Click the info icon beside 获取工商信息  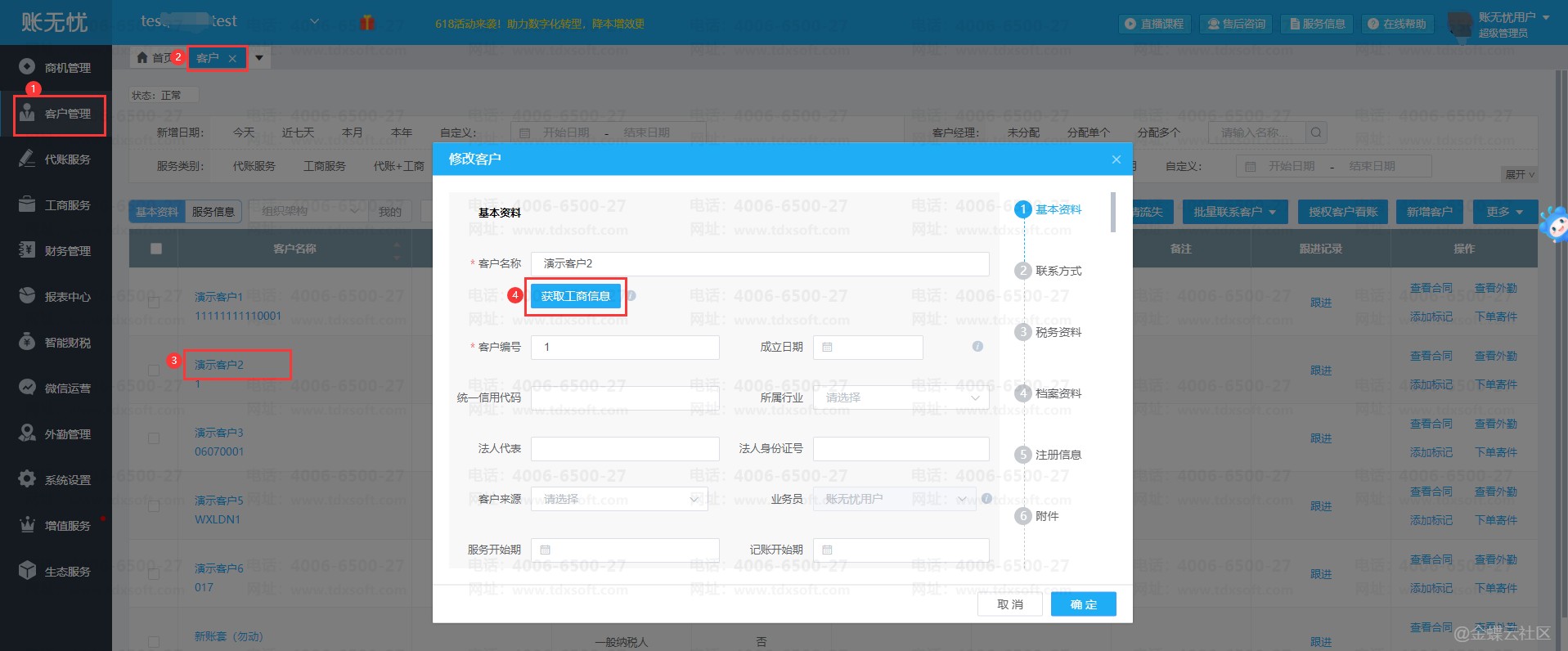coord(631,296)
